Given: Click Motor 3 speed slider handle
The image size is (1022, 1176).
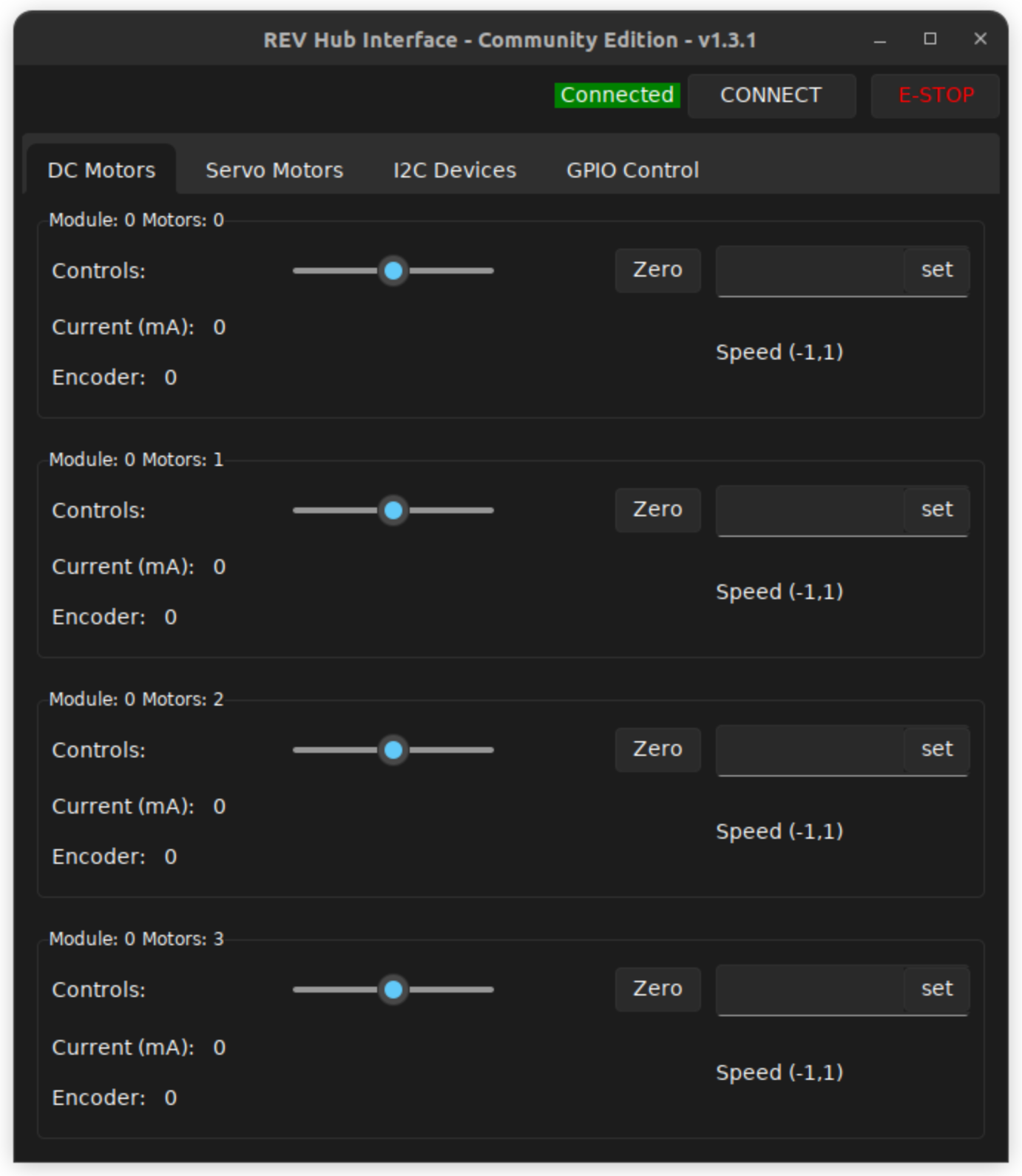Looking at the screenshot, I should (393, 990).
